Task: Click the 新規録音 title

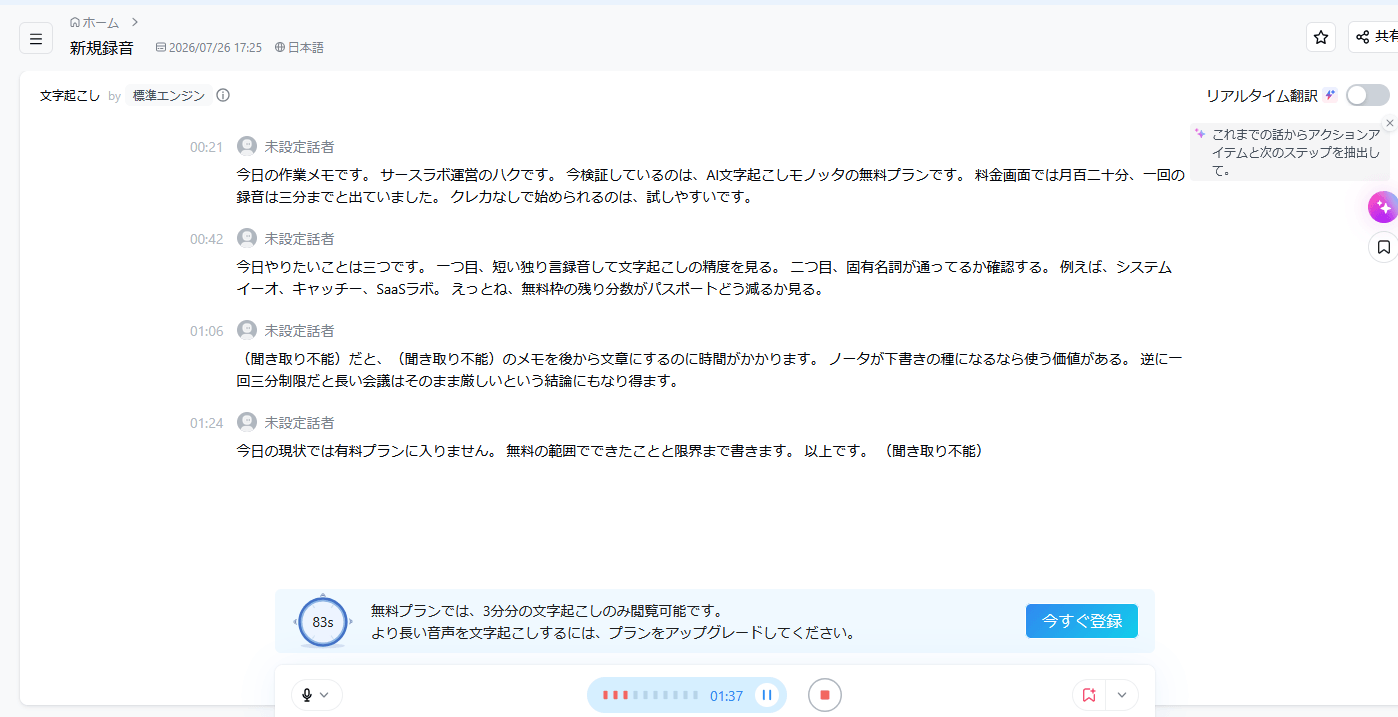Action: [101, 48]
